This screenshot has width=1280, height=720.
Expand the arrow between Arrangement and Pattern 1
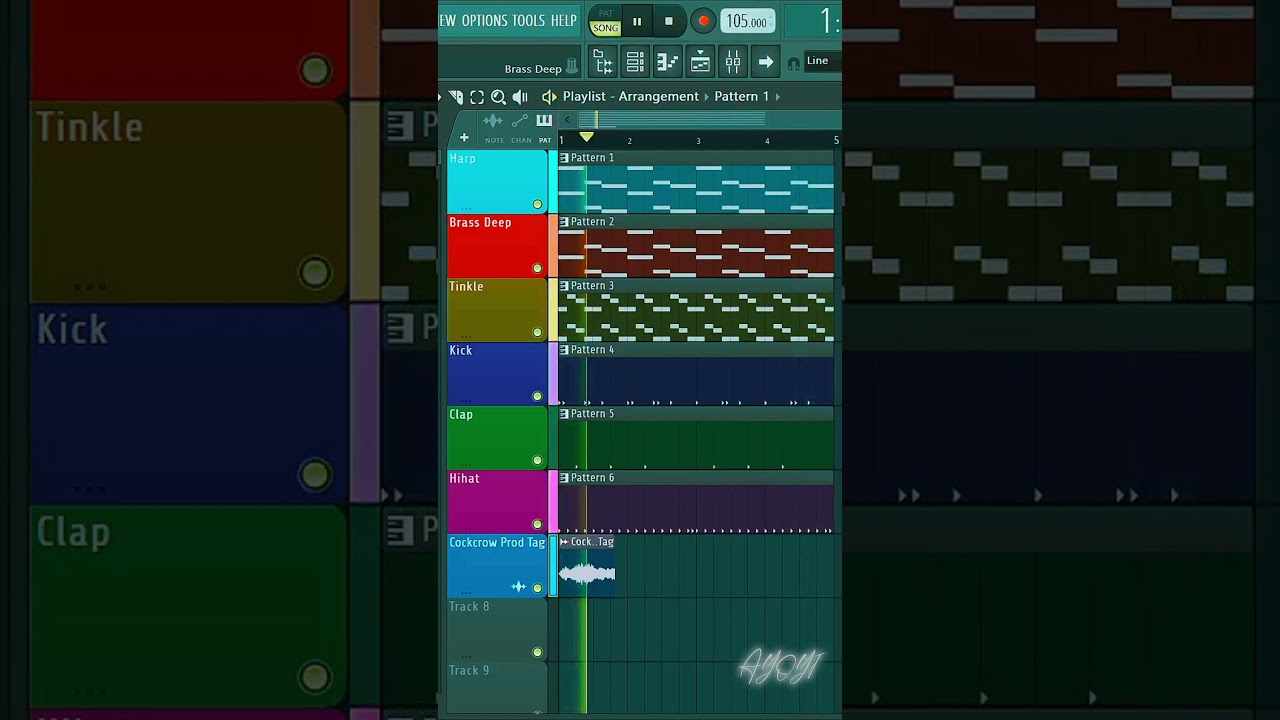click(x=707, y=97)
